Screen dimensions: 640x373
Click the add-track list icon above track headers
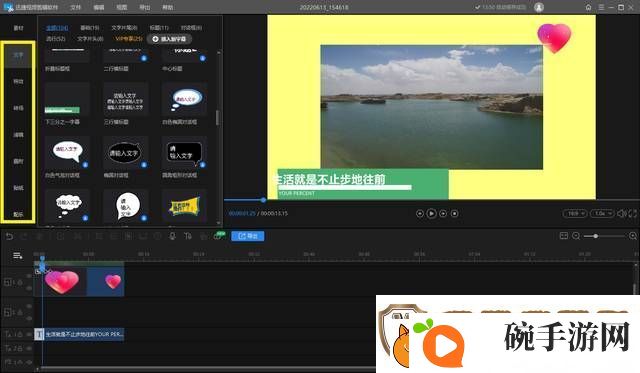18,255
